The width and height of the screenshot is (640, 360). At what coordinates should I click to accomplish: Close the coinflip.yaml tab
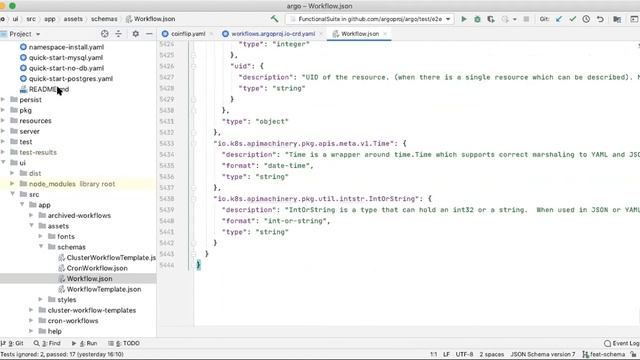tap(211, 33)
